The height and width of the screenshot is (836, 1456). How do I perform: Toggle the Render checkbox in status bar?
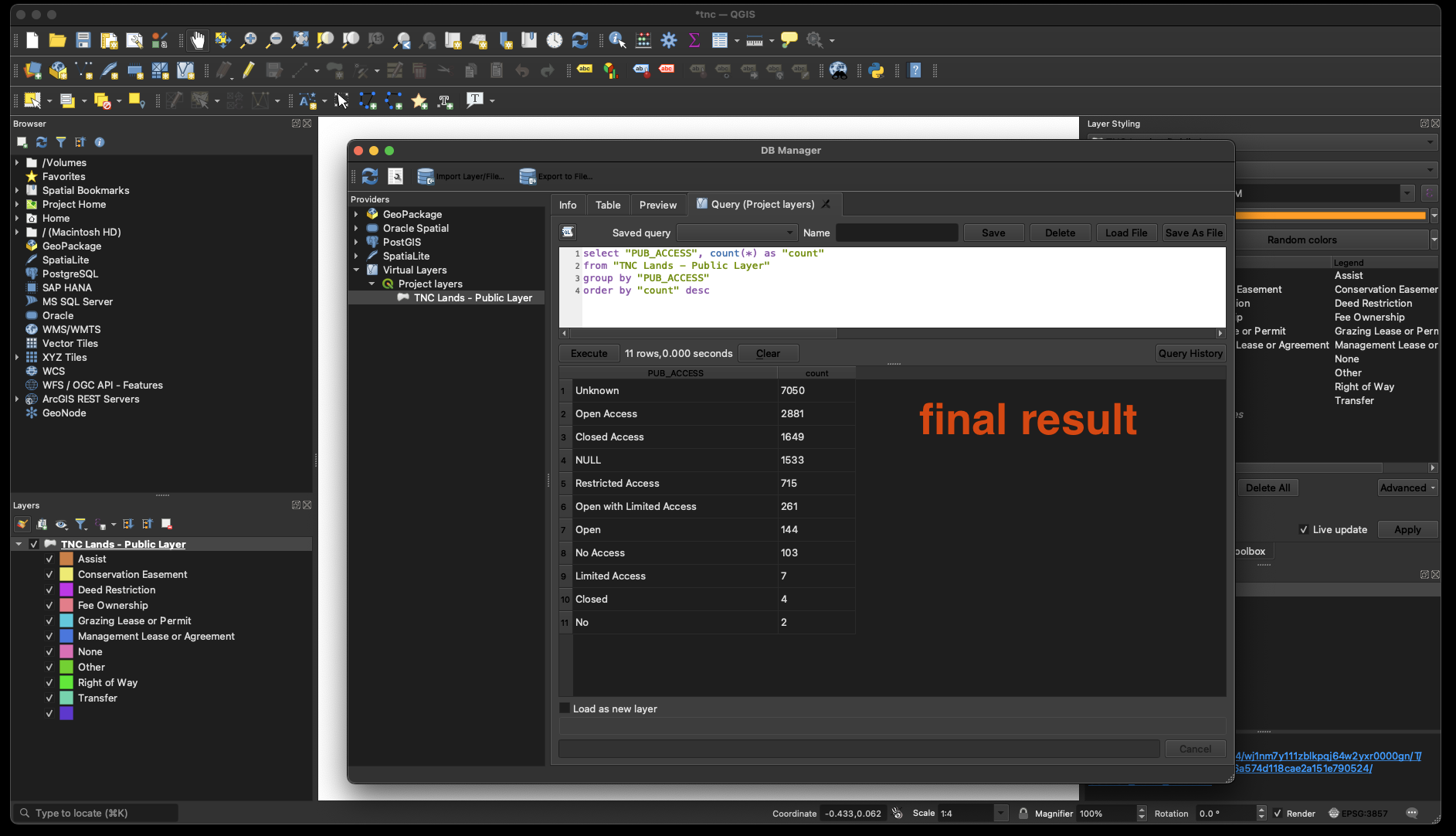(x=1278, y=813)
